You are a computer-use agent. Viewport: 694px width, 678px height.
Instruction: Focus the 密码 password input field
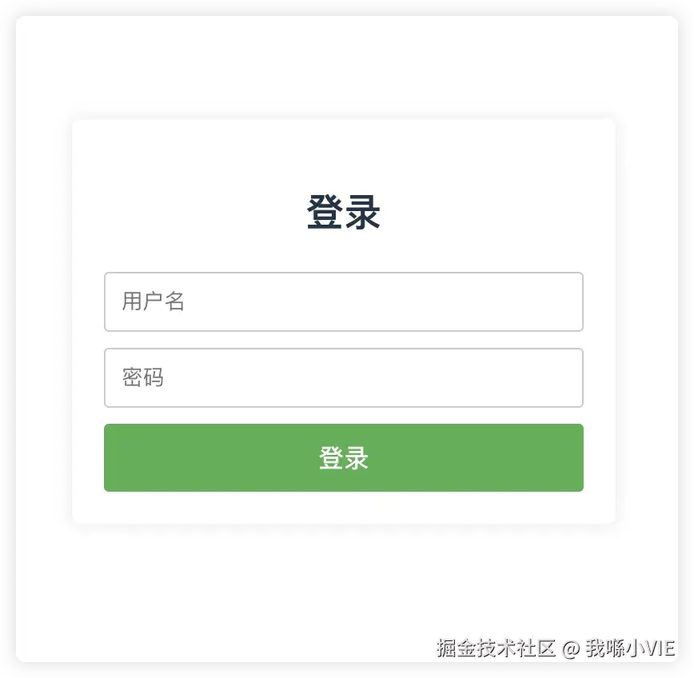(343, 378)
